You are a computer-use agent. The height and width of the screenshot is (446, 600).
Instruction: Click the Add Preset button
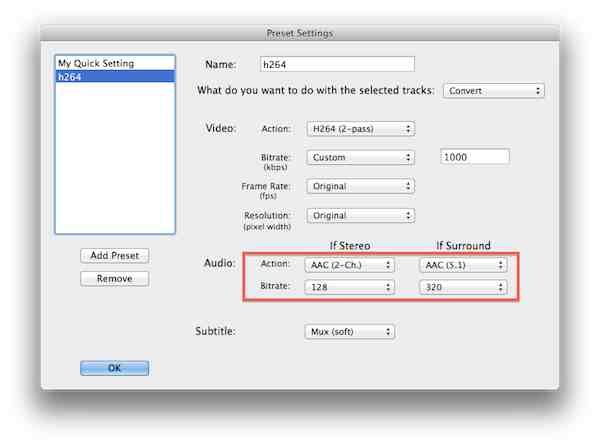(x=115, y=256)
